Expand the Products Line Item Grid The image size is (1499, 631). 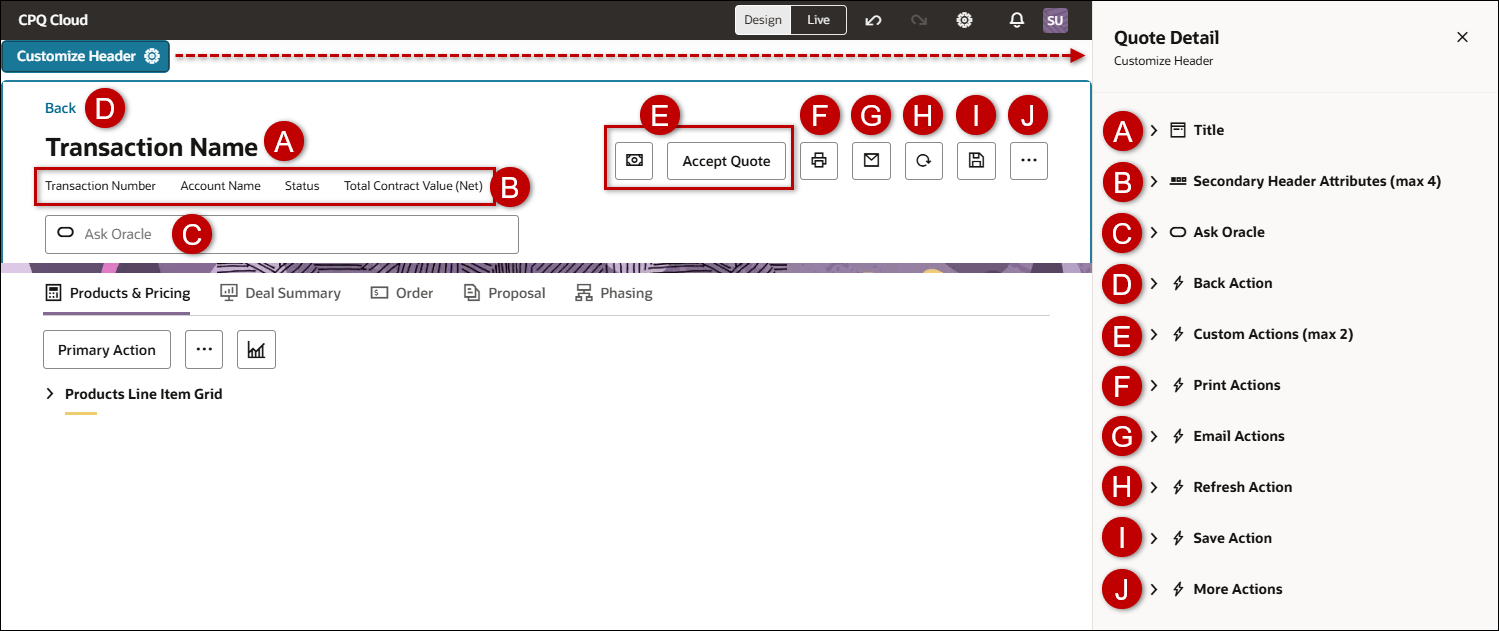pos(50,394)
